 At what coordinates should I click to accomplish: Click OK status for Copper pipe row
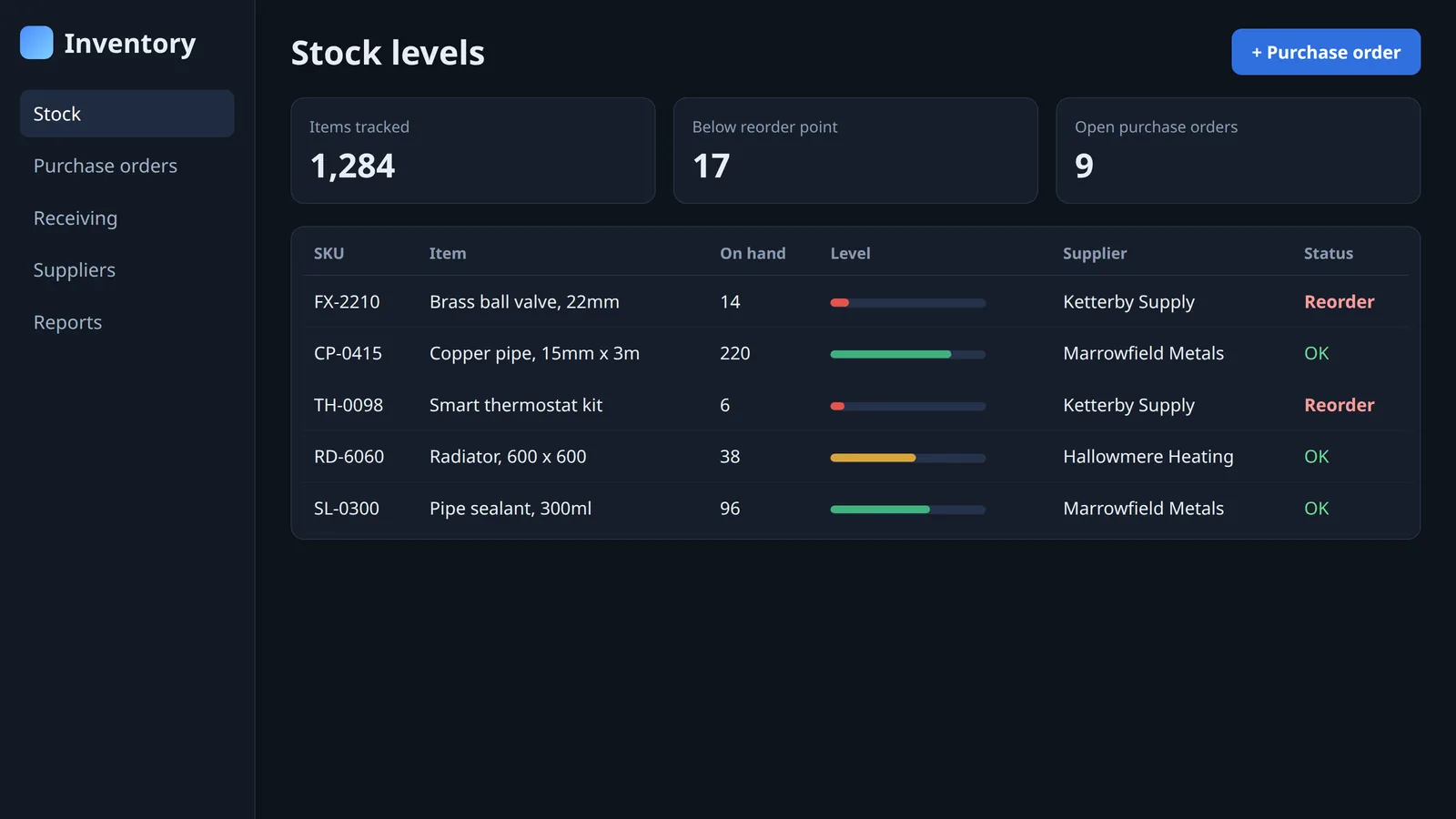click(x=1316, y=353)
